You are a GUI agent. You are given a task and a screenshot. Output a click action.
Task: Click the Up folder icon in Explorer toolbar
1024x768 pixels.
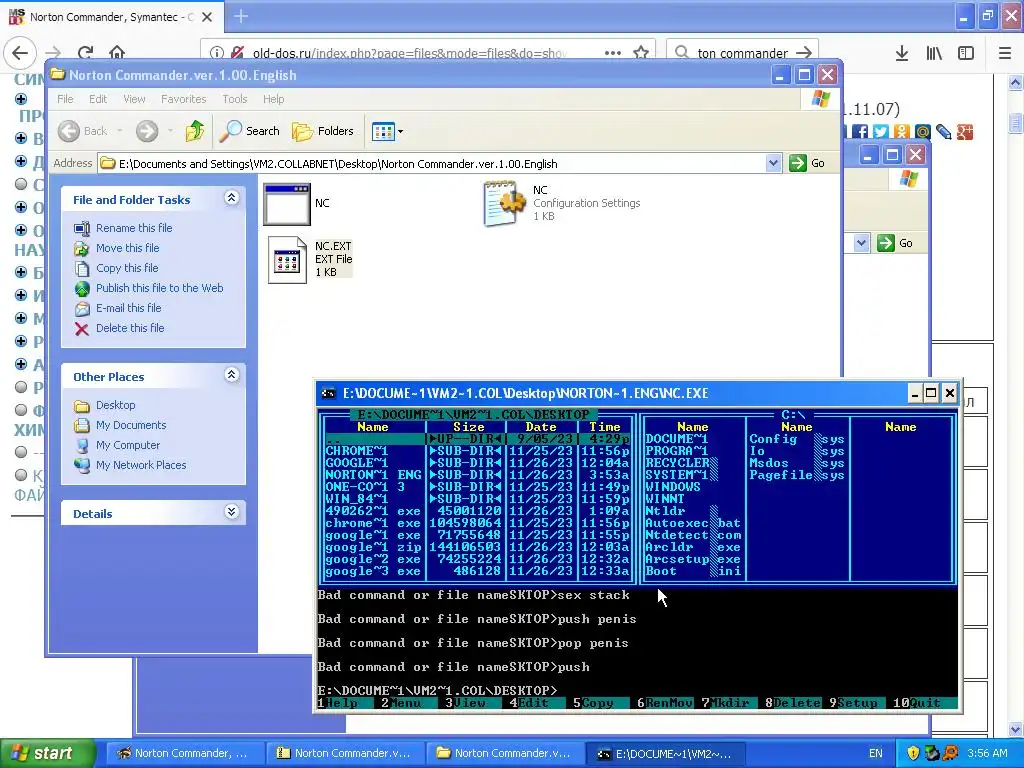pos(195,131)
